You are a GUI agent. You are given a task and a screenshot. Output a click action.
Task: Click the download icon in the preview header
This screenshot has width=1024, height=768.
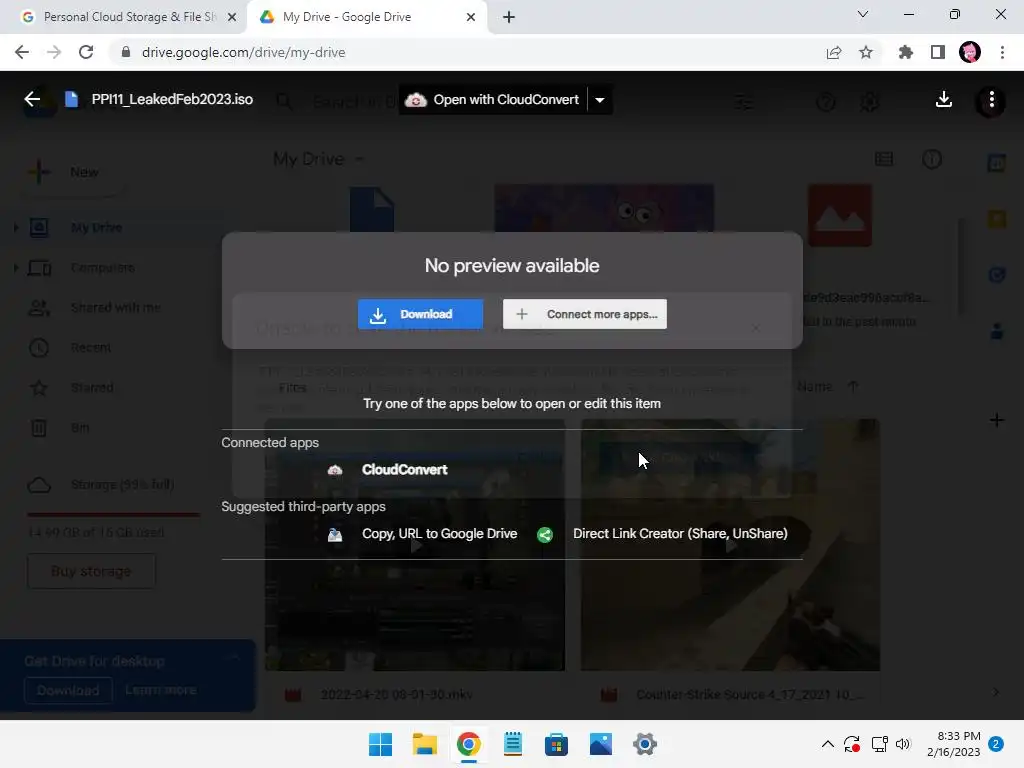coord(943,99)
